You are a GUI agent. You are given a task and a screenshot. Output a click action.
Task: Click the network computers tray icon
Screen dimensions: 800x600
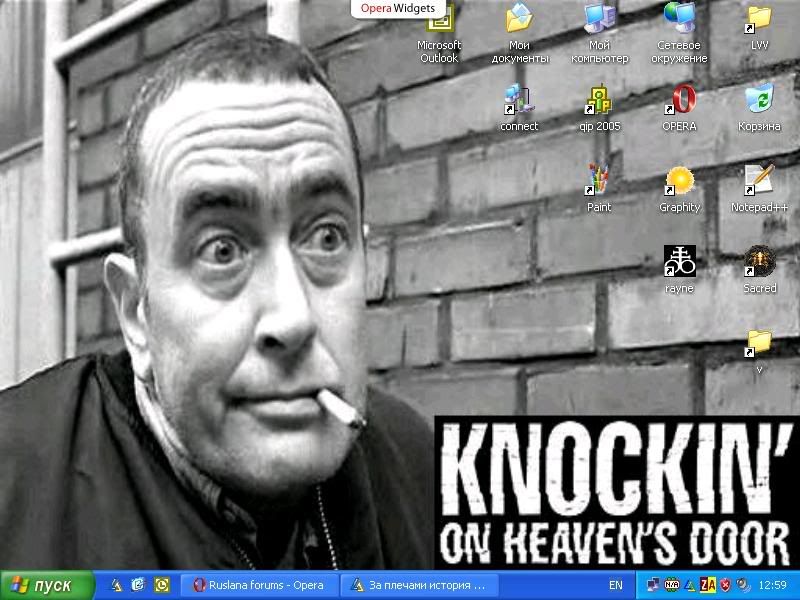[653, 585]
